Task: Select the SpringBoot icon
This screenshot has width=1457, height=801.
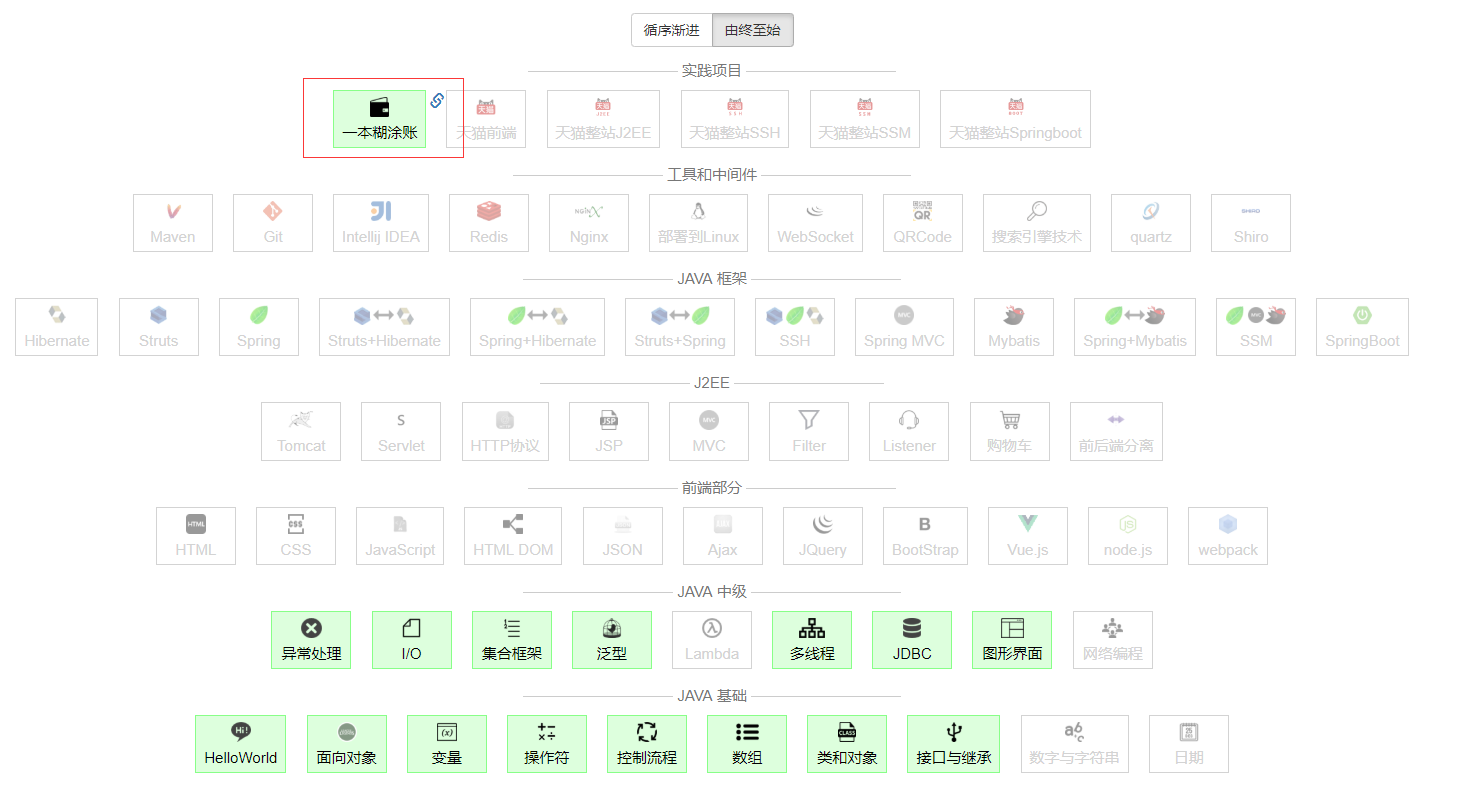Action: tap(1362, 327)
